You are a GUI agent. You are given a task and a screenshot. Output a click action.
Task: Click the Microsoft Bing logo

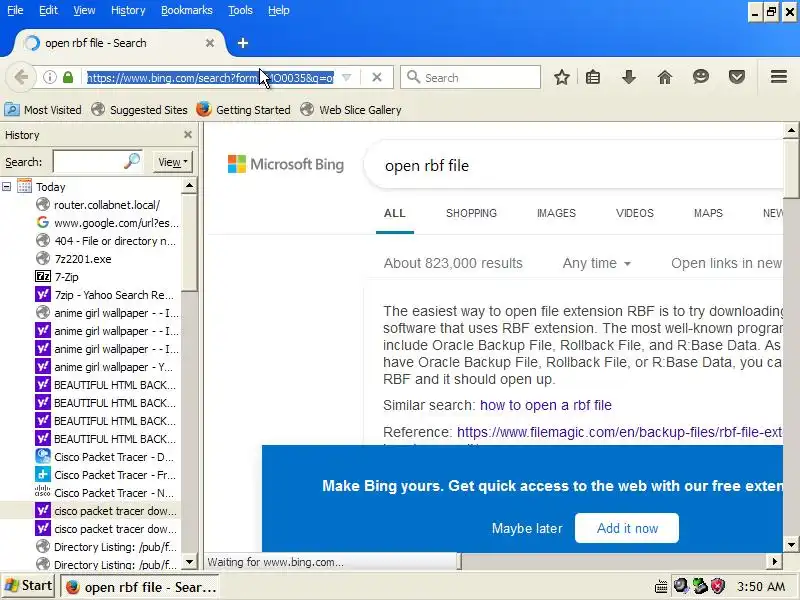[x=286, y=164]
